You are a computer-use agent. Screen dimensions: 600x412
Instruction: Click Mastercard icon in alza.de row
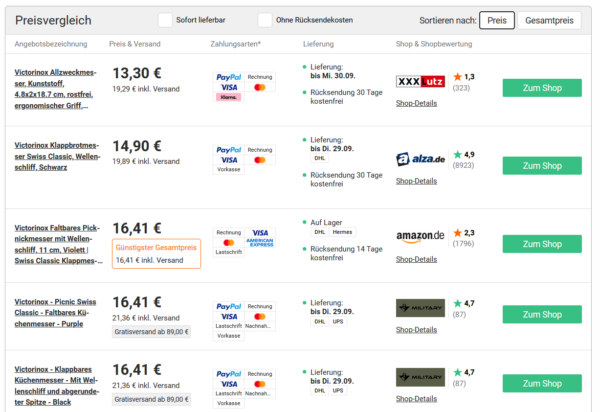[260, 160]
